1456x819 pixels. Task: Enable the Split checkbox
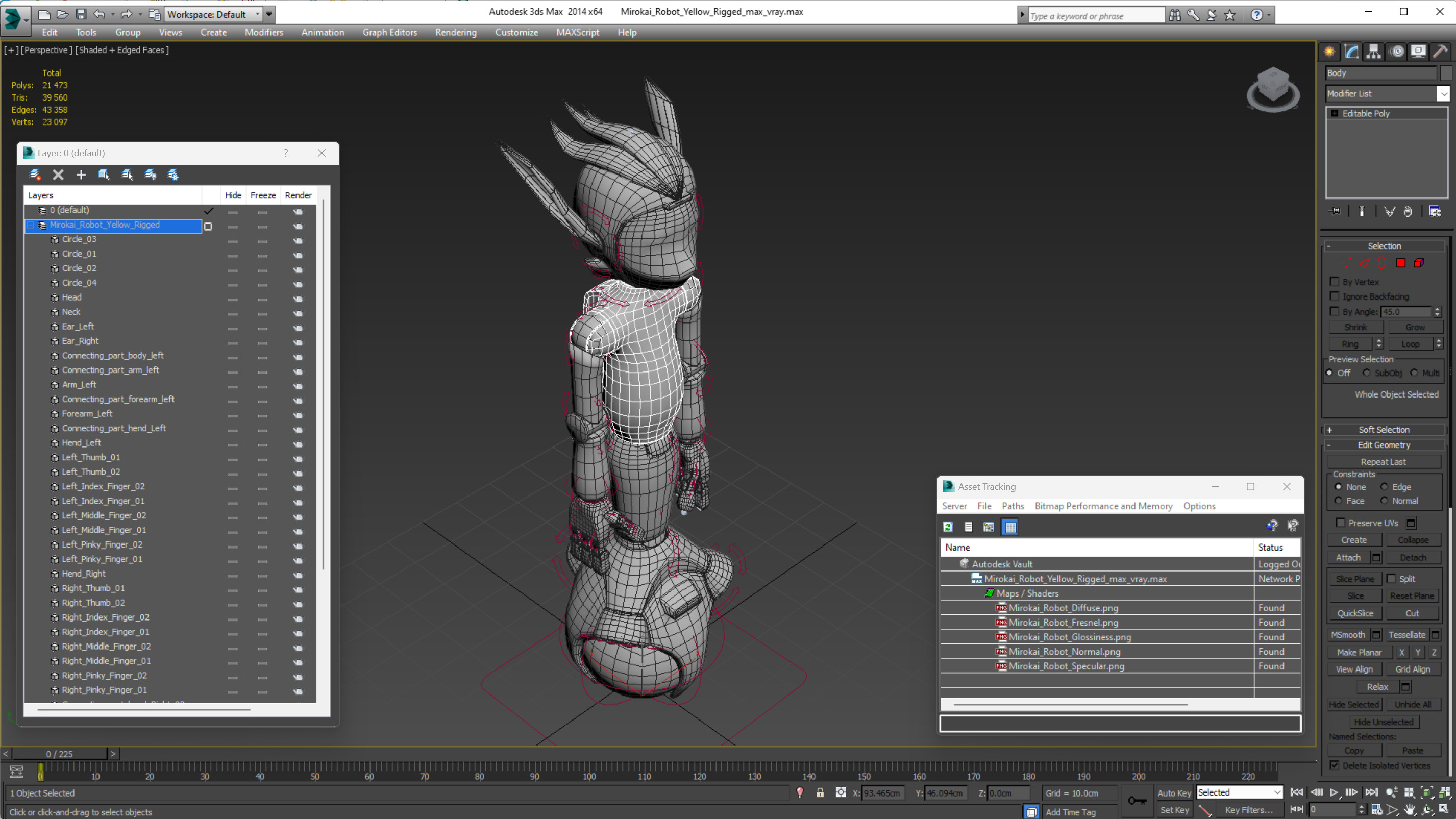click(x=1391, y=578)
